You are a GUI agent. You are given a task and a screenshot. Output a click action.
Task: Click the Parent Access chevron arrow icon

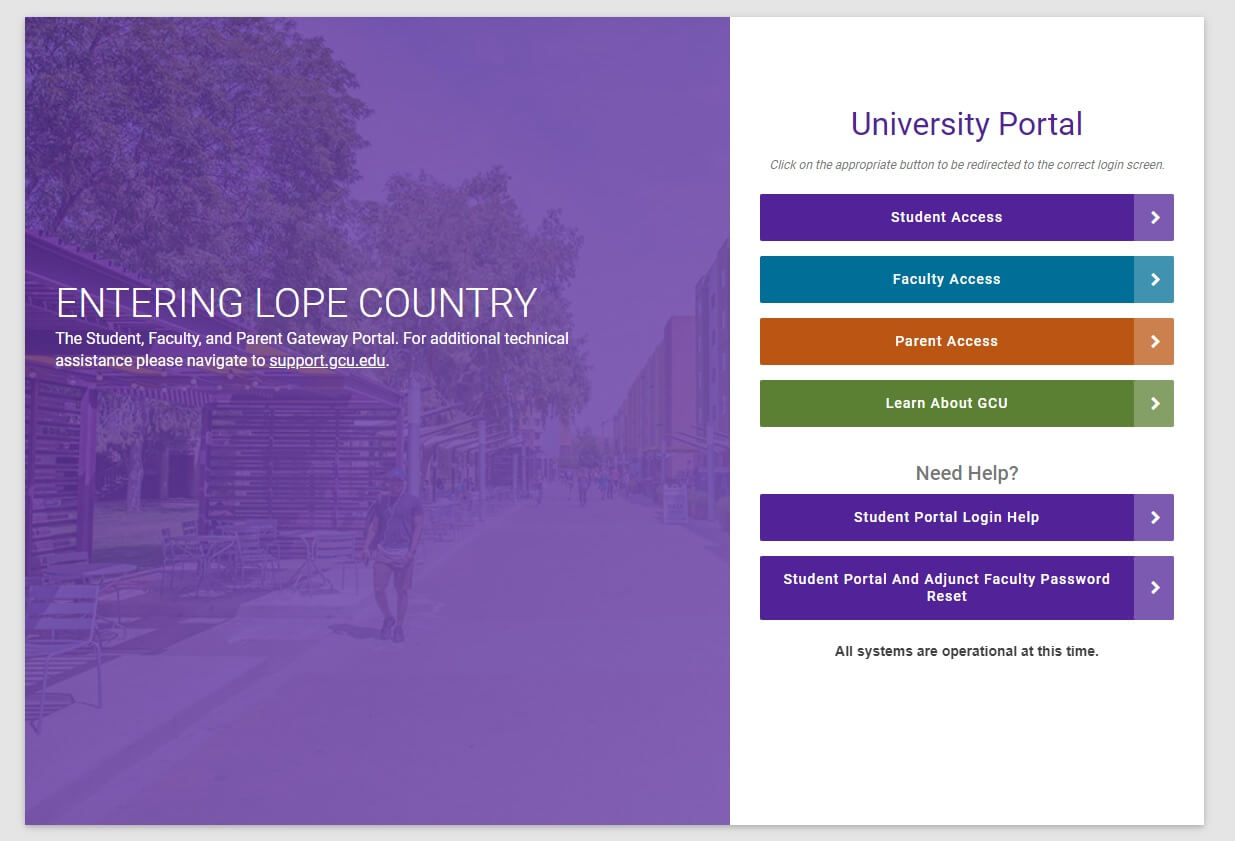click(1154, 341)
